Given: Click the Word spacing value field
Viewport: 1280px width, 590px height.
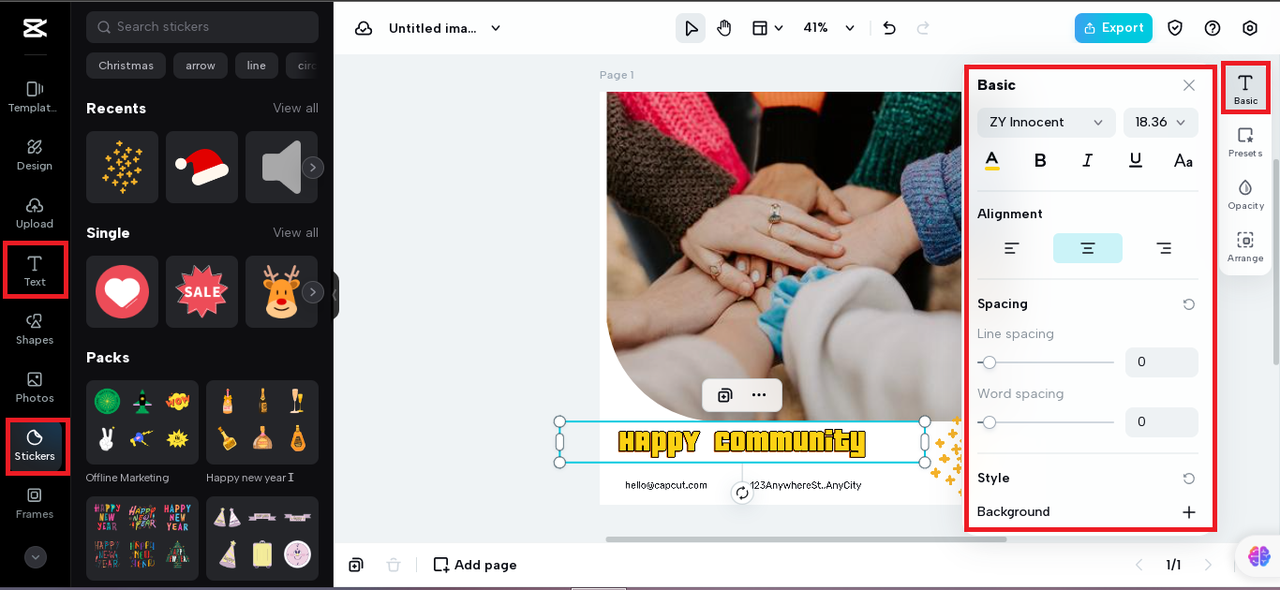Looking at the screenshot, I should [x=1161, y=422].
